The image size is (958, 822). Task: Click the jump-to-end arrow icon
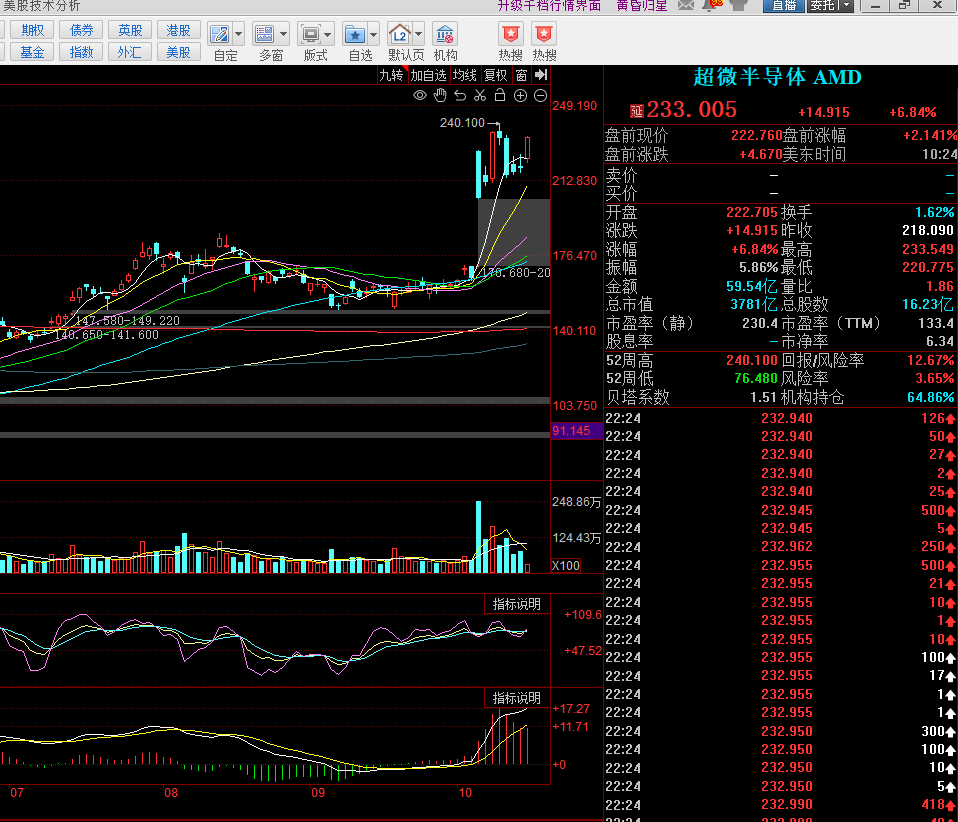[x=541, y=75]
